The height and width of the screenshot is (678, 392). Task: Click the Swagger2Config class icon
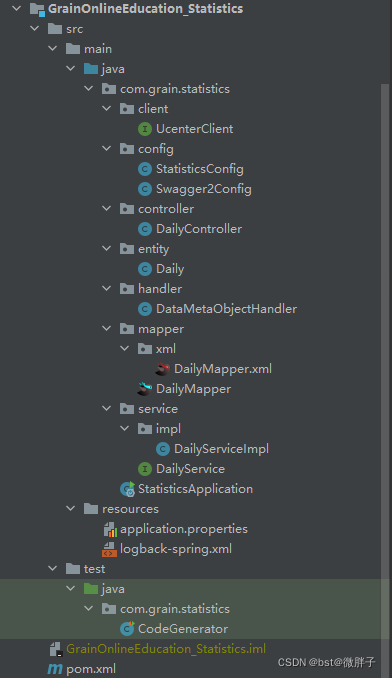point(145,189)
